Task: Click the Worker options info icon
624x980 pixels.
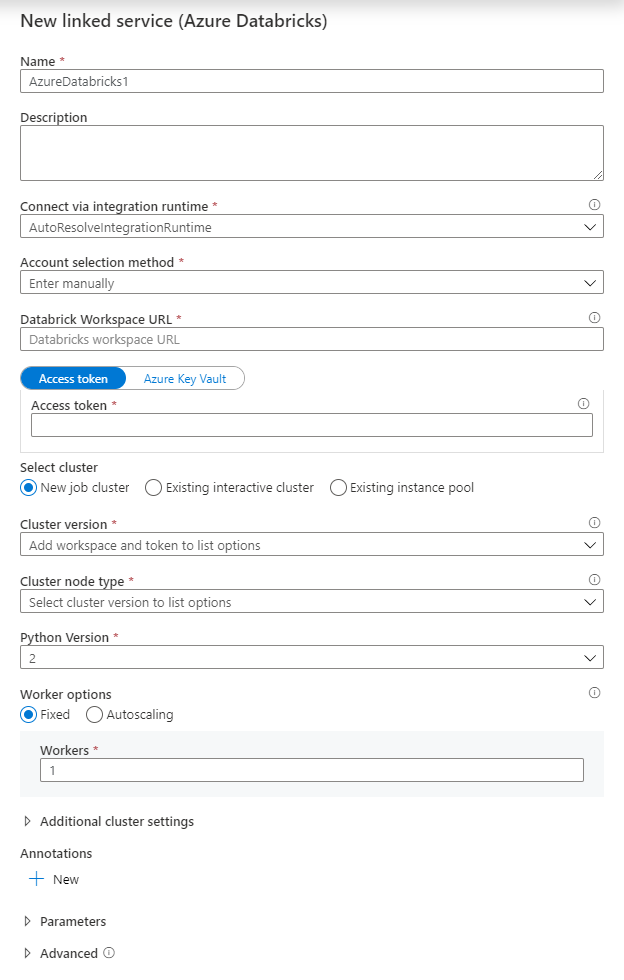Action: point(595,692)
